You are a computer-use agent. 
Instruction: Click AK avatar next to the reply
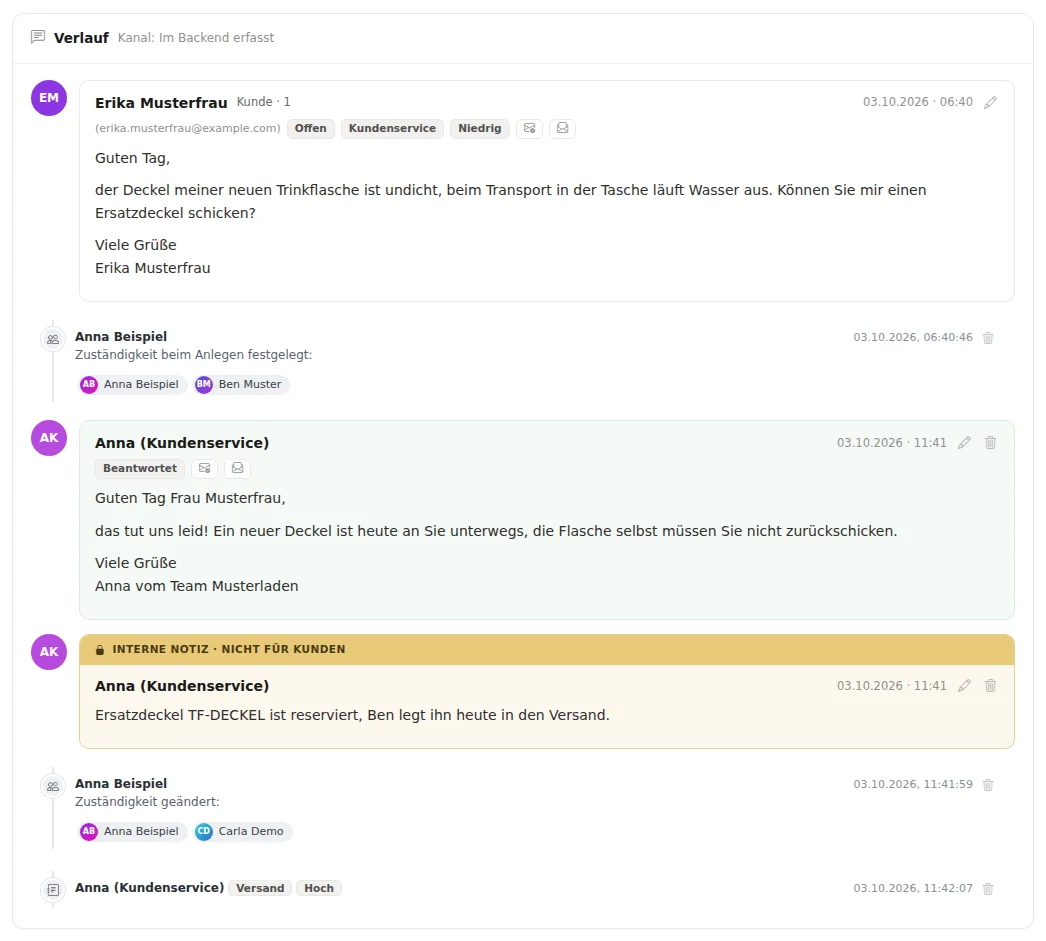point(49,438)
